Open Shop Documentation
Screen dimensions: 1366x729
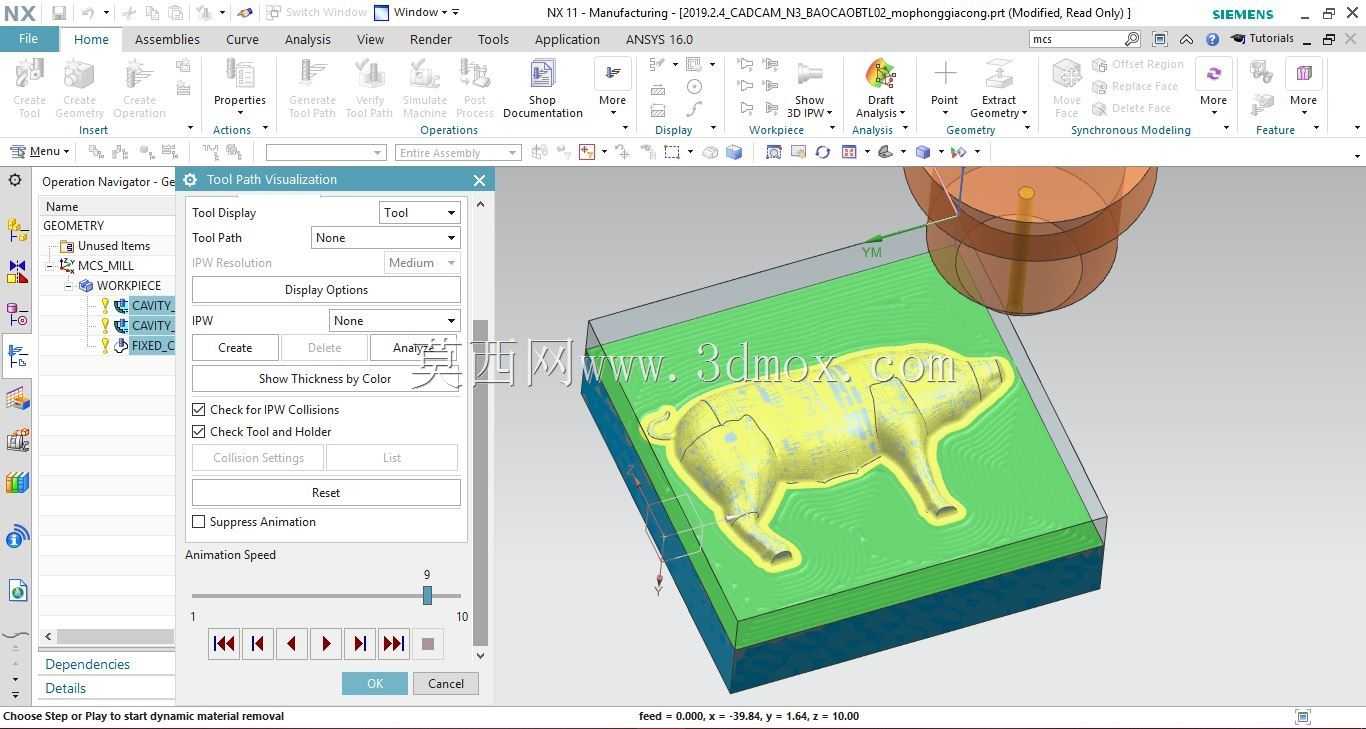pos(542,88)
